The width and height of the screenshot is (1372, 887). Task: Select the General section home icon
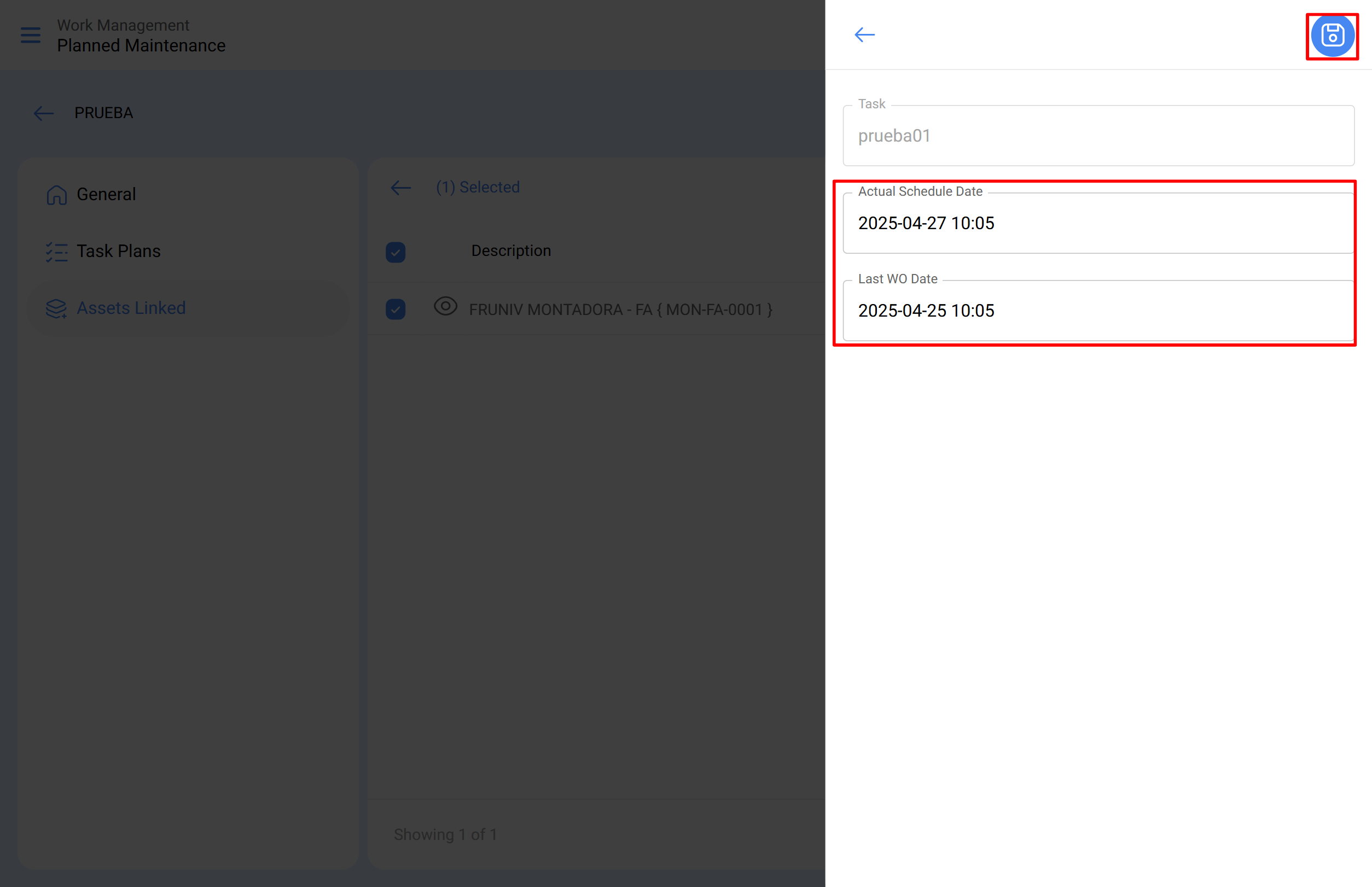[x=56, y=195]
